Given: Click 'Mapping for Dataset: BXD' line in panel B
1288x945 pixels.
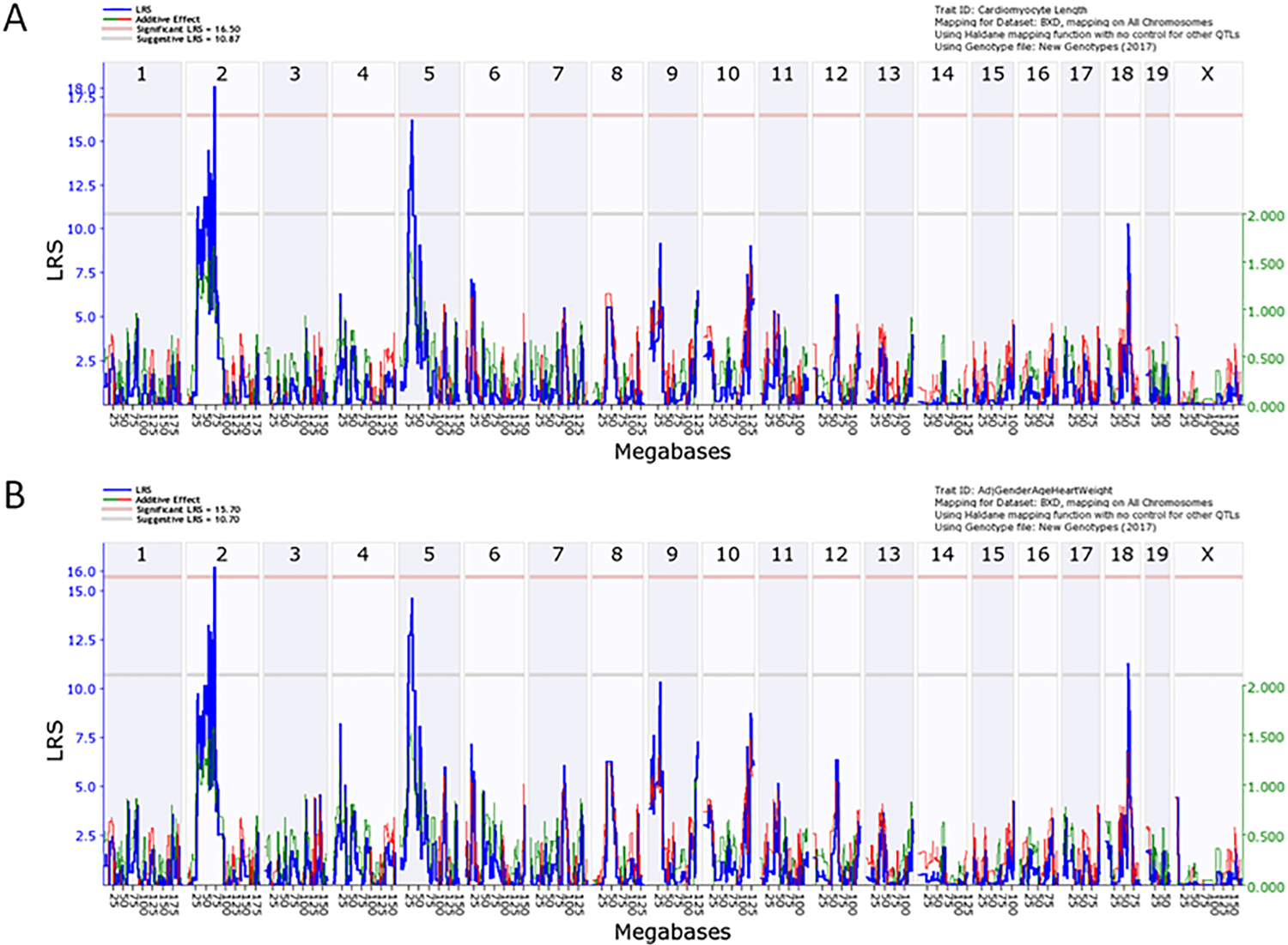Looking at the screenshot, I should (1073, 502).
